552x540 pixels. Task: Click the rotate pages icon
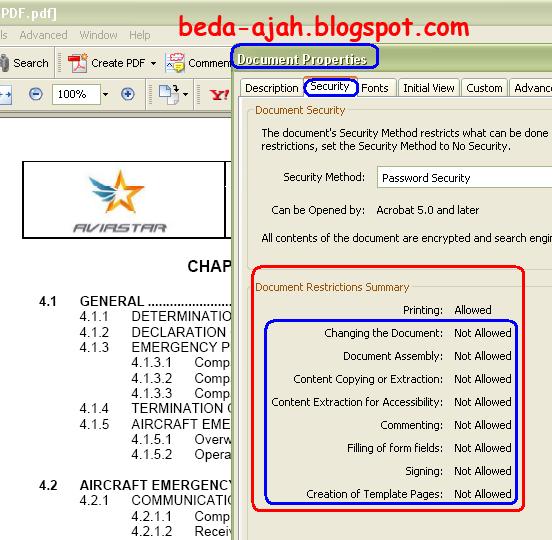tap(169, 94)
